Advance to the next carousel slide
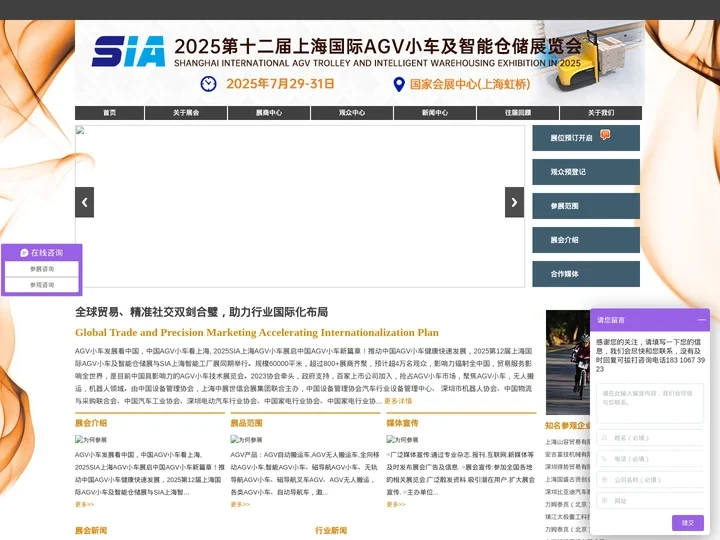 coord(514,202)
